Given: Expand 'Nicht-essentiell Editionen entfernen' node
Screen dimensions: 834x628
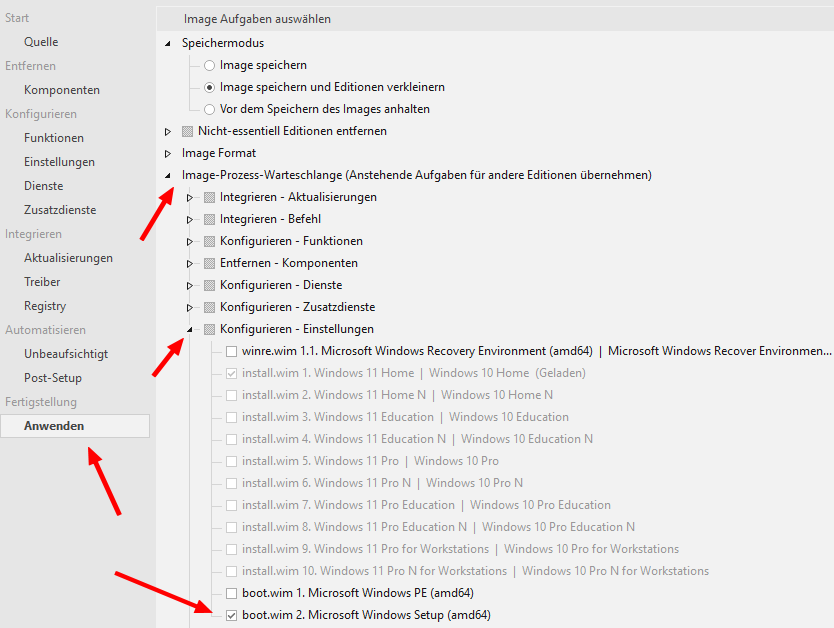Looking at the screenshot, I should pyautogui.click(x=168, y=131).
